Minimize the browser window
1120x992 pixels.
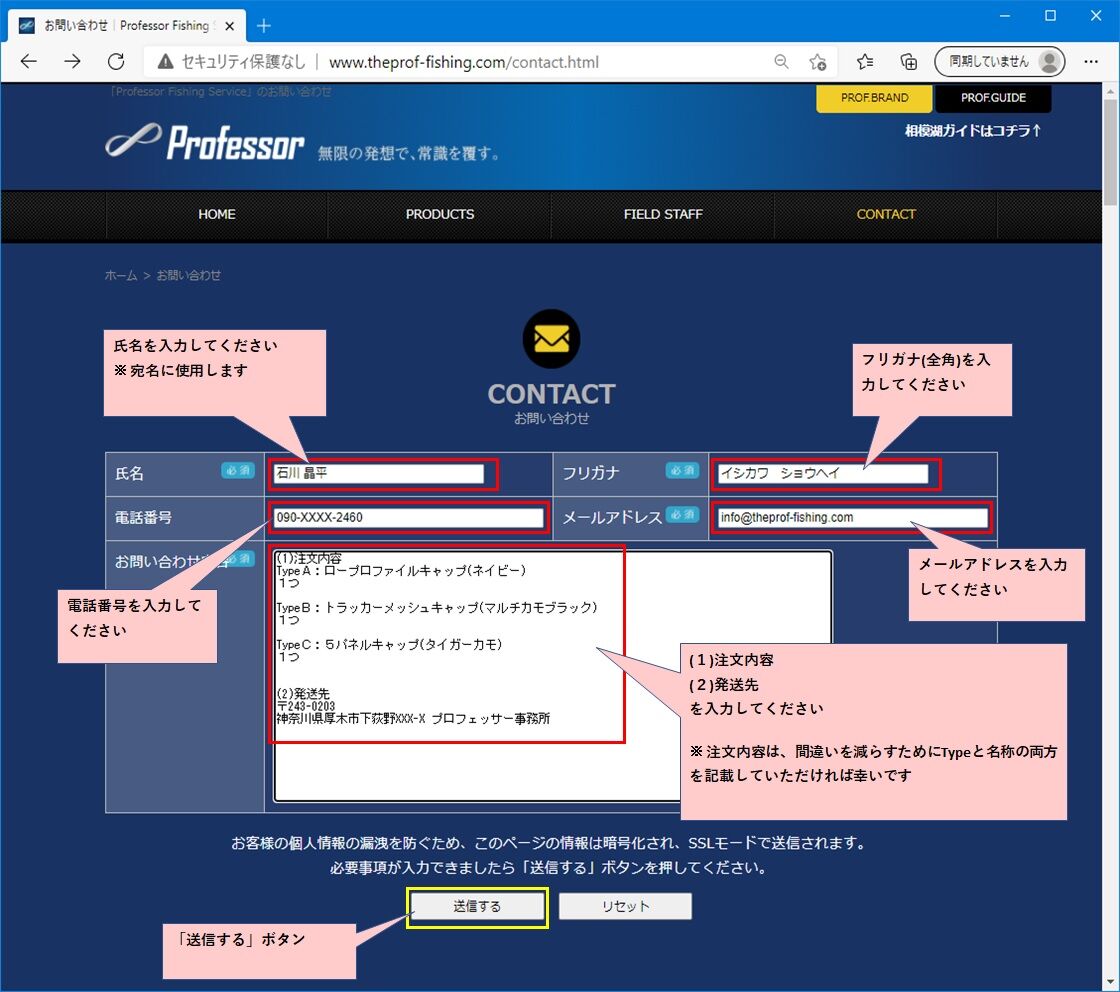click(1005, 16)
